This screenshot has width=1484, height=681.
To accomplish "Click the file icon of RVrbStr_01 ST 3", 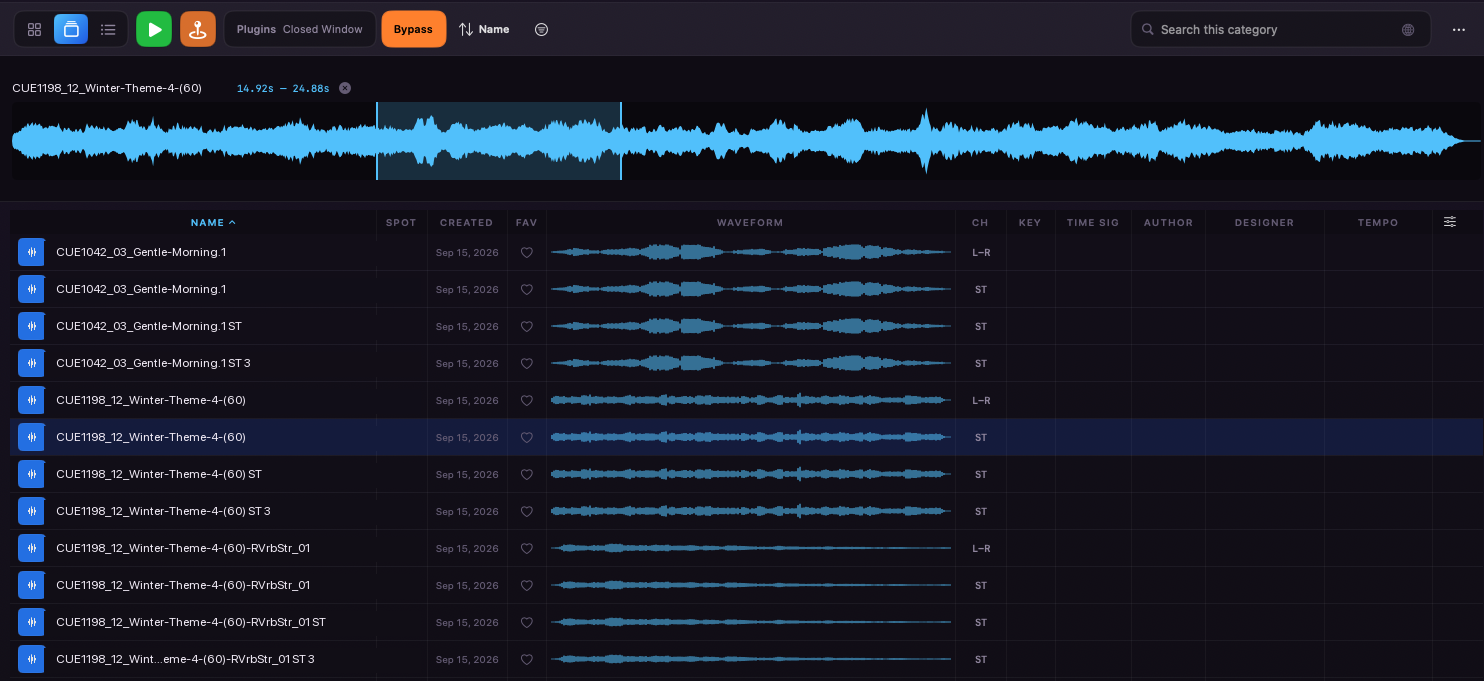I will click(x=31, y=659).
